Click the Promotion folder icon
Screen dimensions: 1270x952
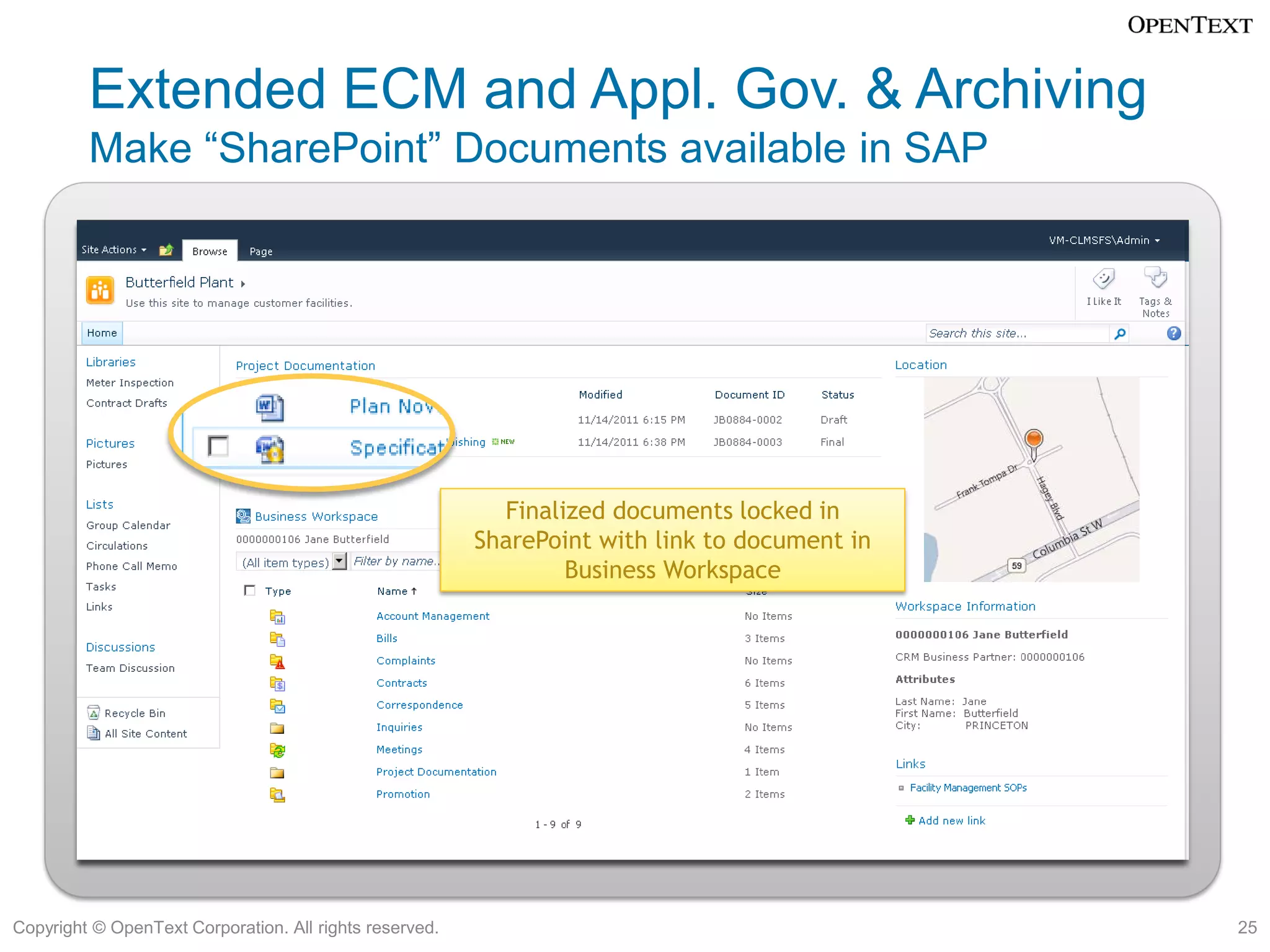277,795
